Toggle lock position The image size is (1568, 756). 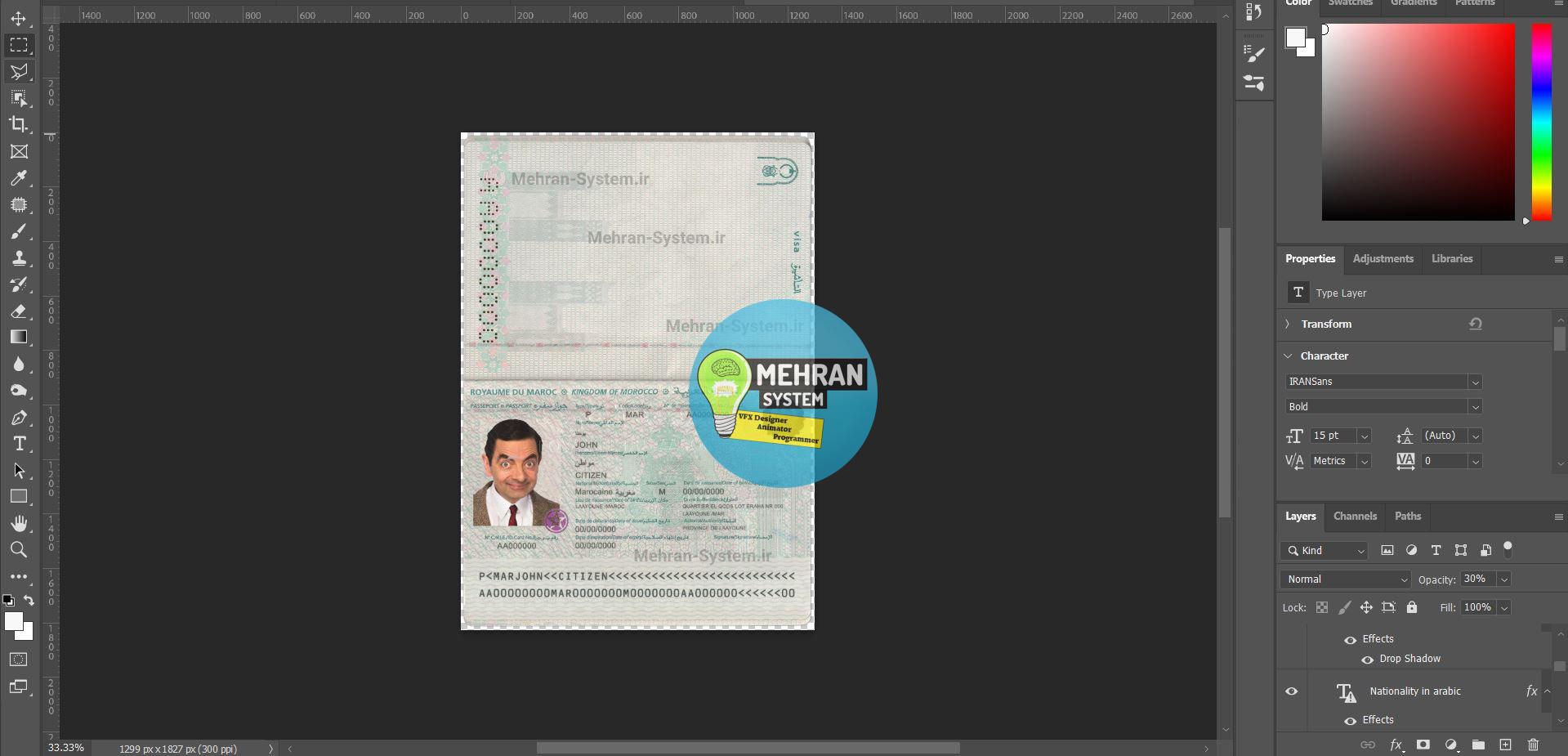[x=1365, y=607]
